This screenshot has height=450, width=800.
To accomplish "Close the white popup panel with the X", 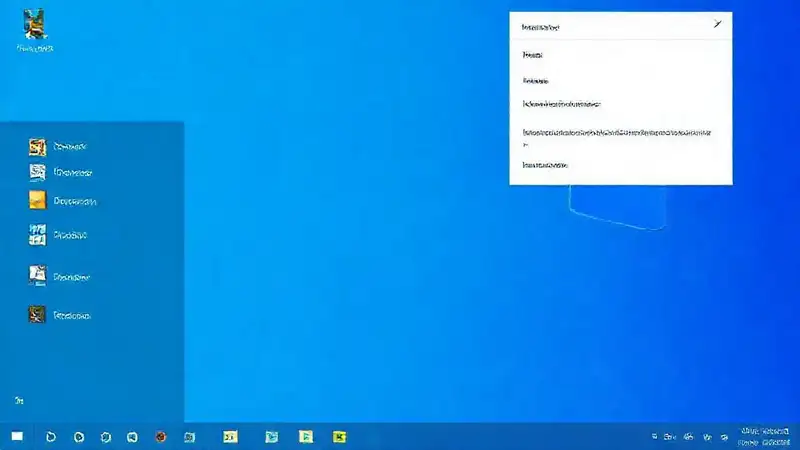I will click(717, 24).
